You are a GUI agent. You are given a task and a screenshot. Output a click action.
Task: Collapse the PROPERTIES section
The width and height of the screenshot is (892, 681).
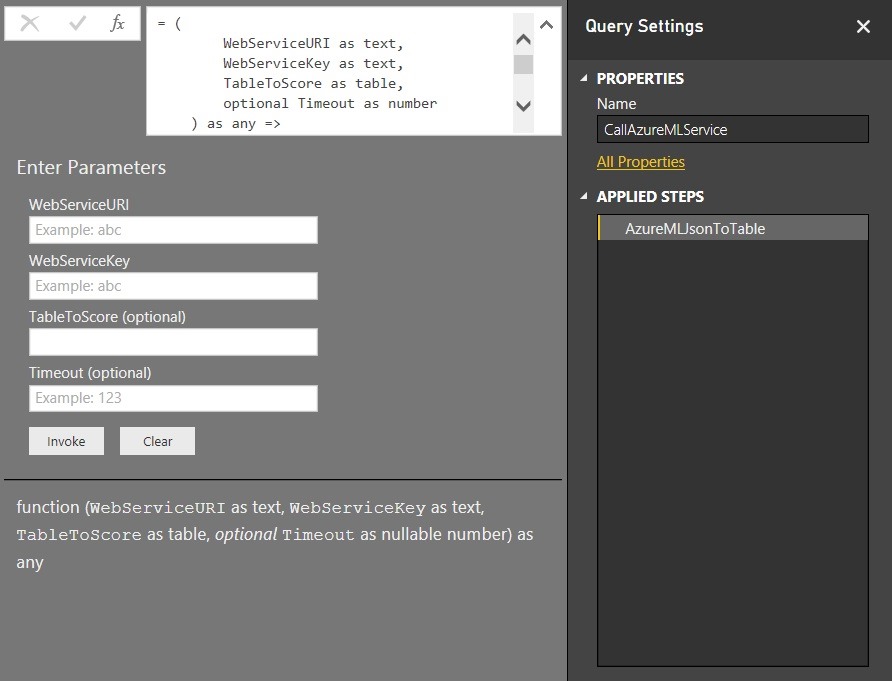584,79
